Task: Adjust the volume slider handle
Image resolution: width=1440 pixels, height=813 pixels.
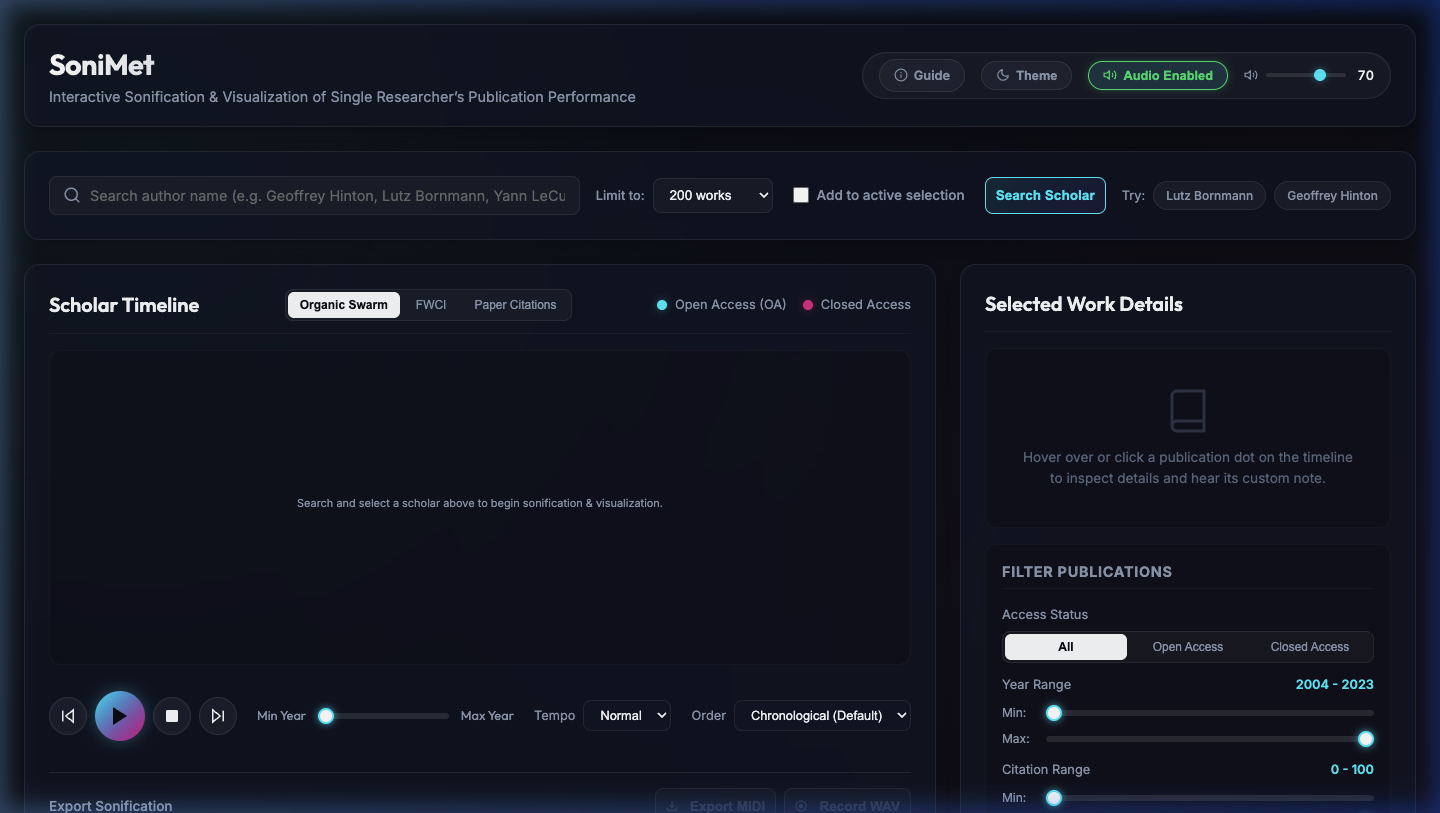Action: tap(1320, 75)
